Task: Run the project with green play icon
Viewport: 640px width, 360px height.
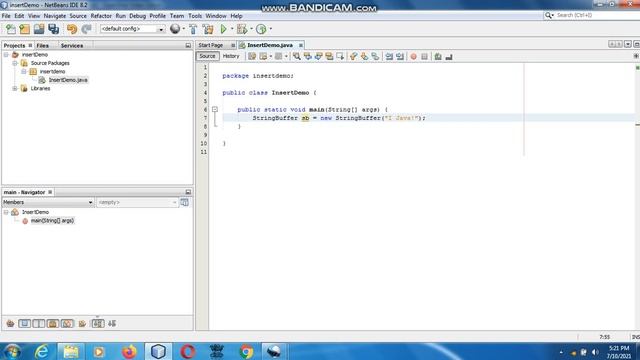Action: coord(223,29)
